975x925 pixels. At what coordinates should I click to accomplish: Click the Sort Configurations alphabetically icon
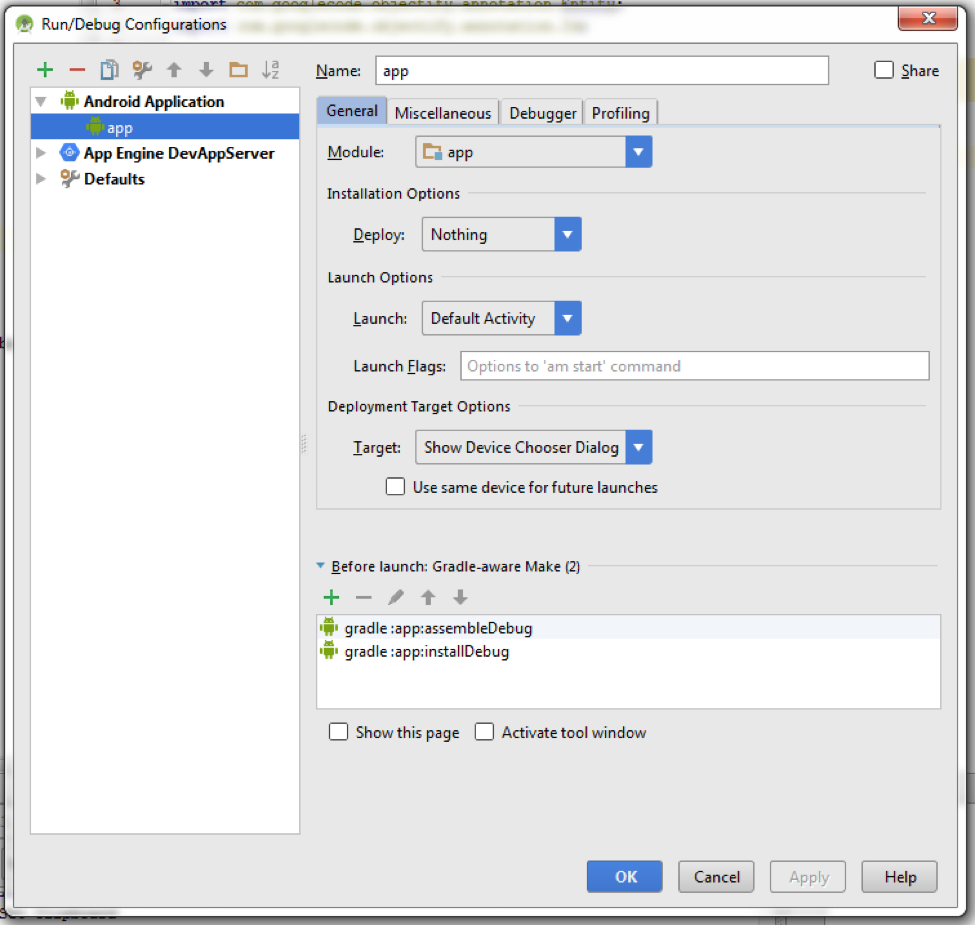(x=270, y=70)
